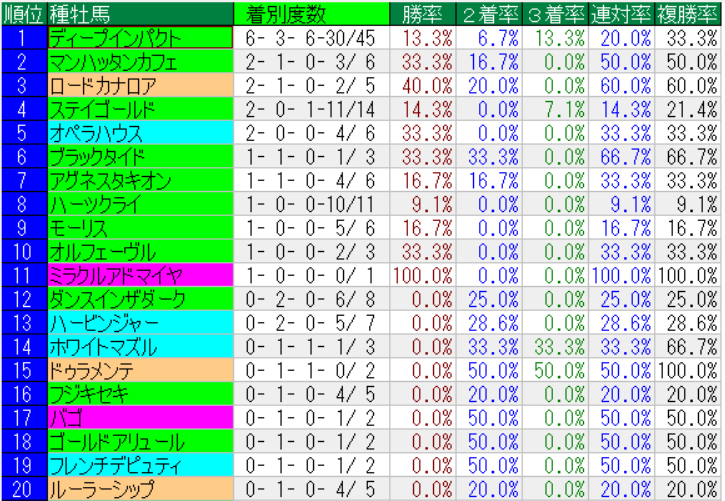
Task: Select the ミラクルアドマイヤ magenta name cell
Action: pyautogui.click(x=140, y=275)
